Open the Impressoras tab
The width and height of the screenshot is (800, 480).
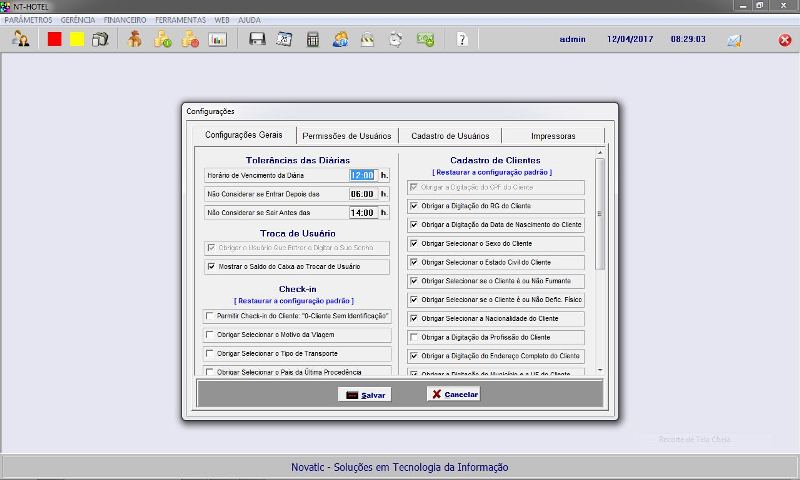click(553, 136)
